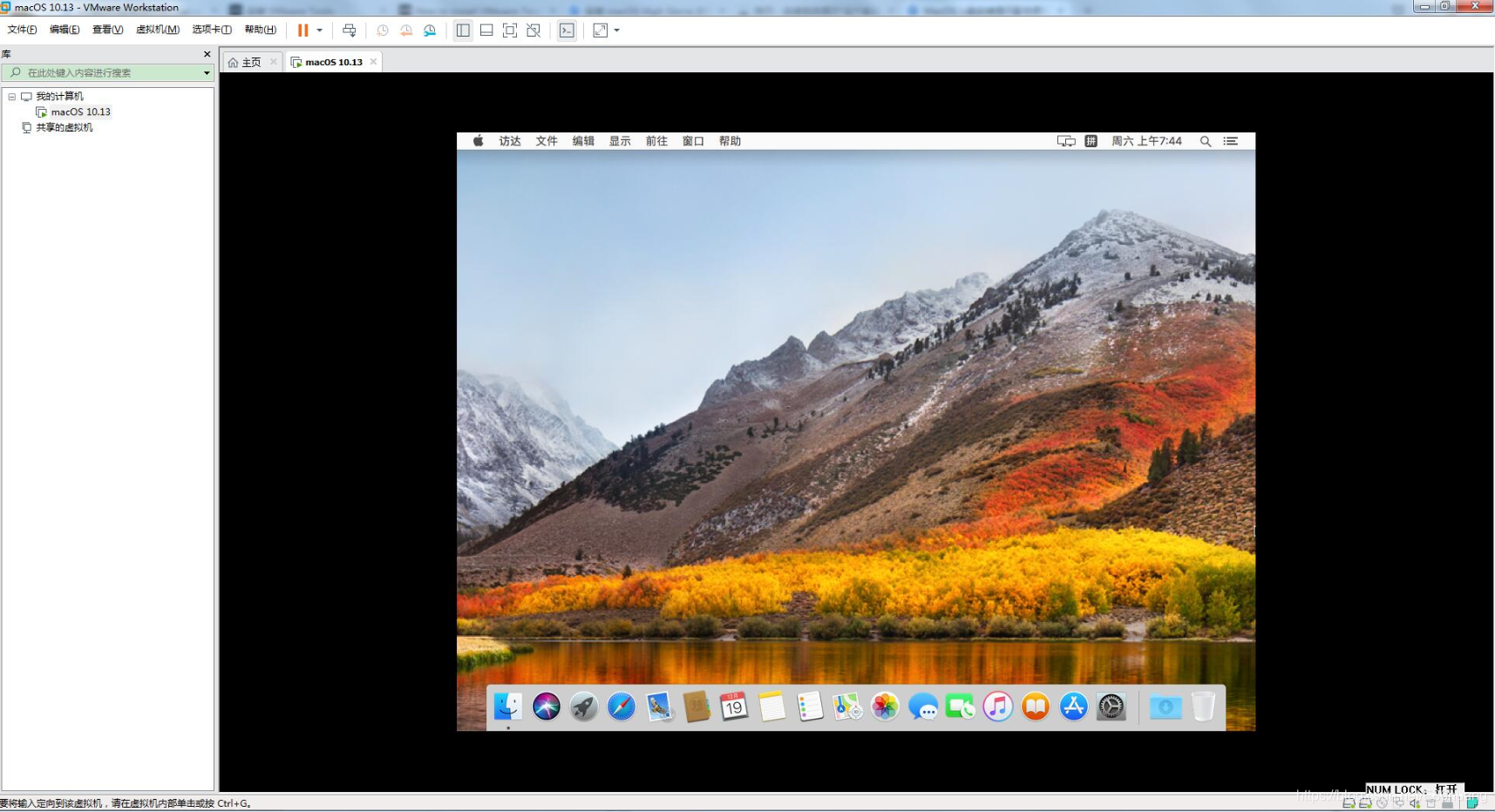Toggle the thumbnail bar view icon

click(486, 30)
